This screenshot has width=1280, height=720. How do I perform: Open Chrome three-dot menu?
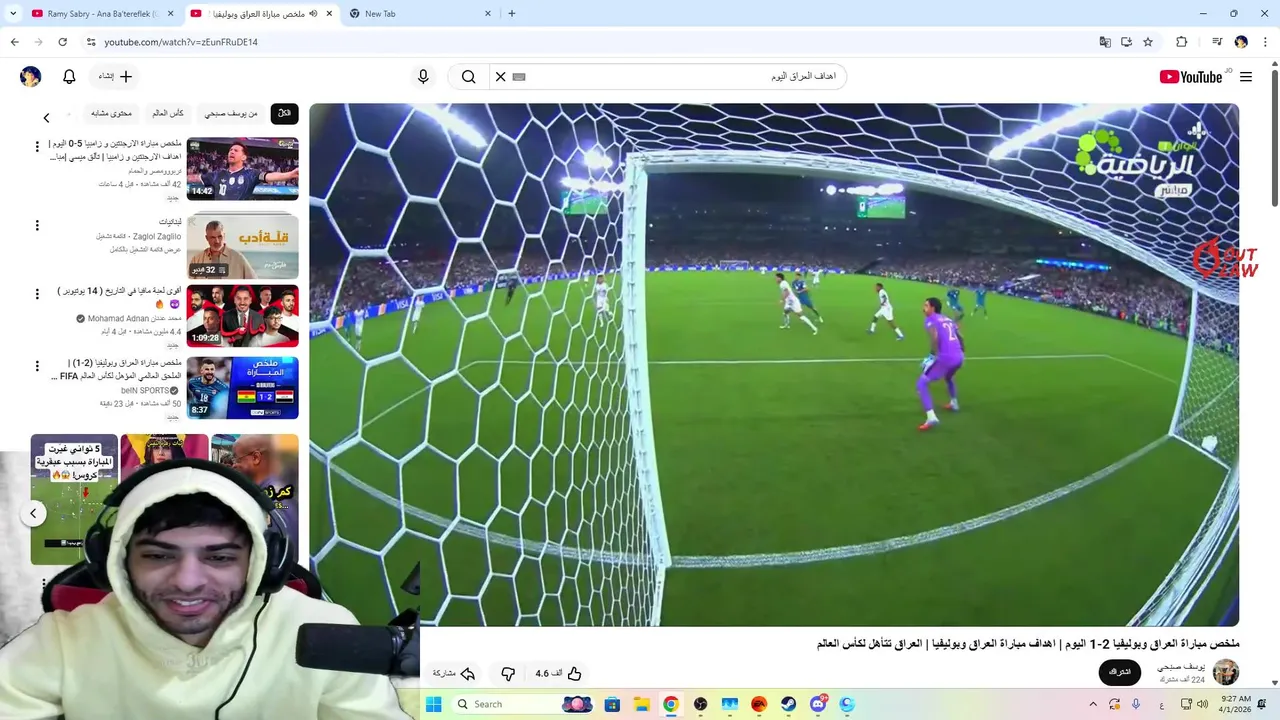pos(1265,42)
